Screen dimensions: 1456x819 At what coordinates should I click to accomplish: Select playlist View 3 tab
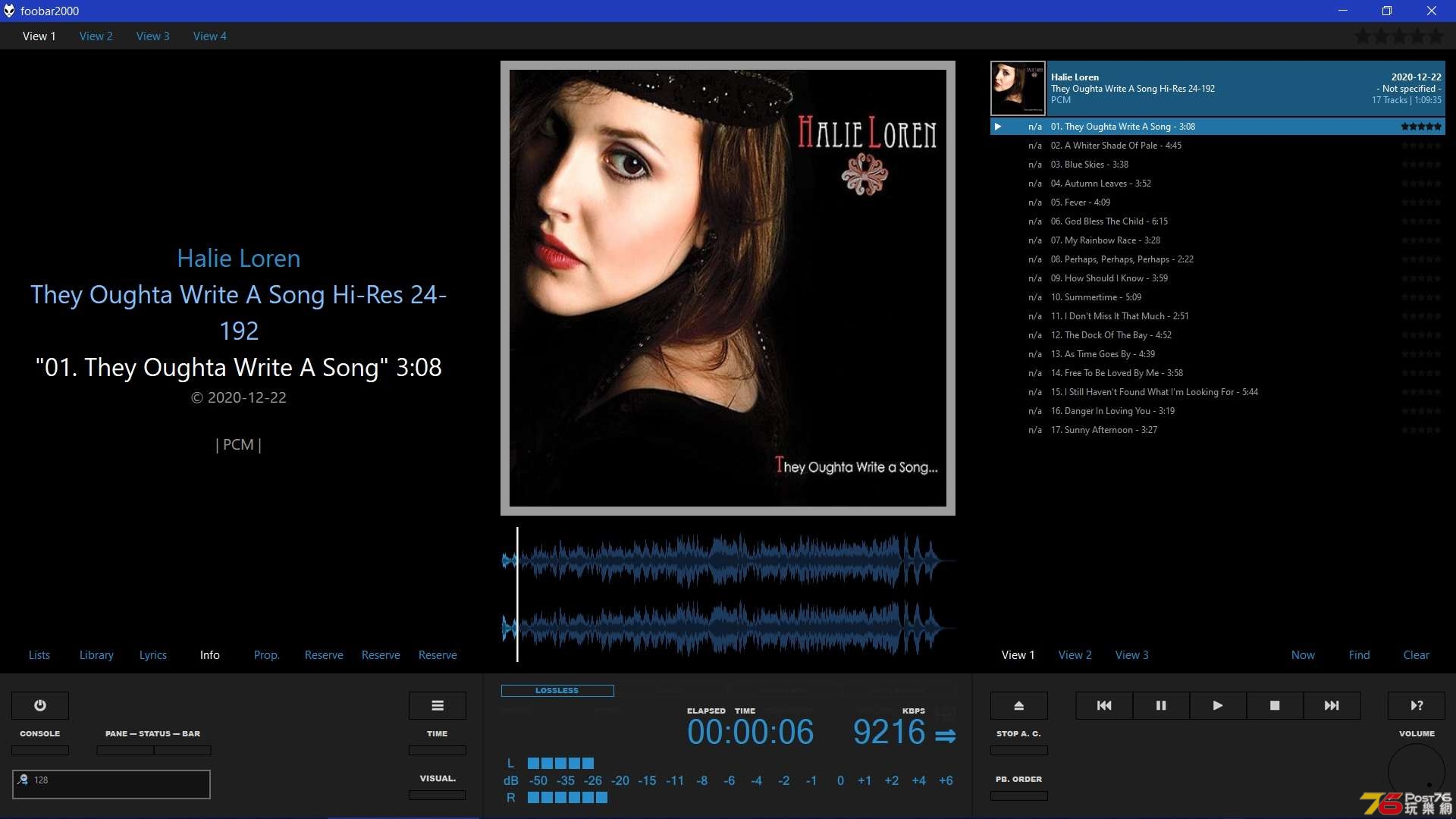click(x=1132, y=654)
